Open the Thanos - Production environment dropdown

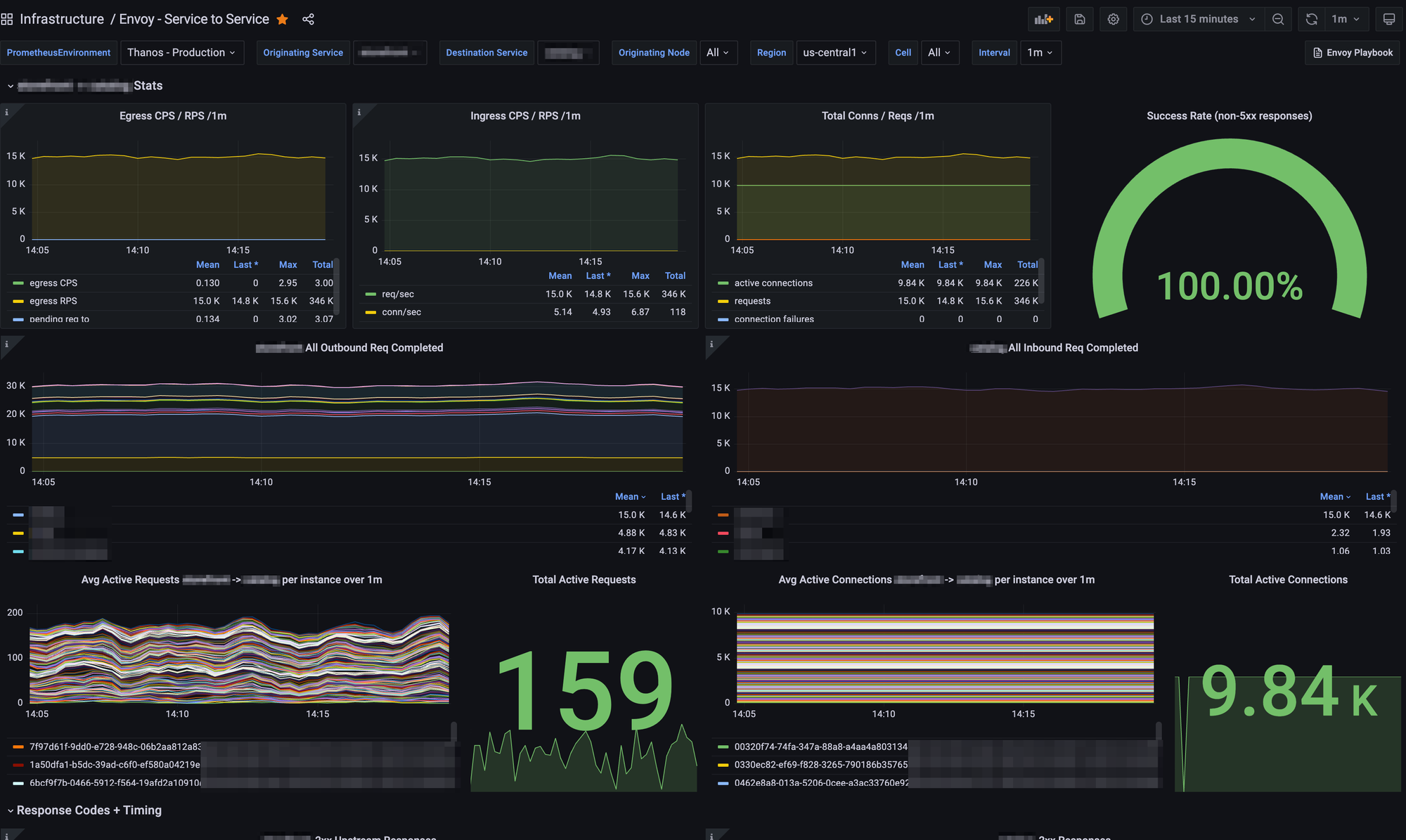point(181,53)
